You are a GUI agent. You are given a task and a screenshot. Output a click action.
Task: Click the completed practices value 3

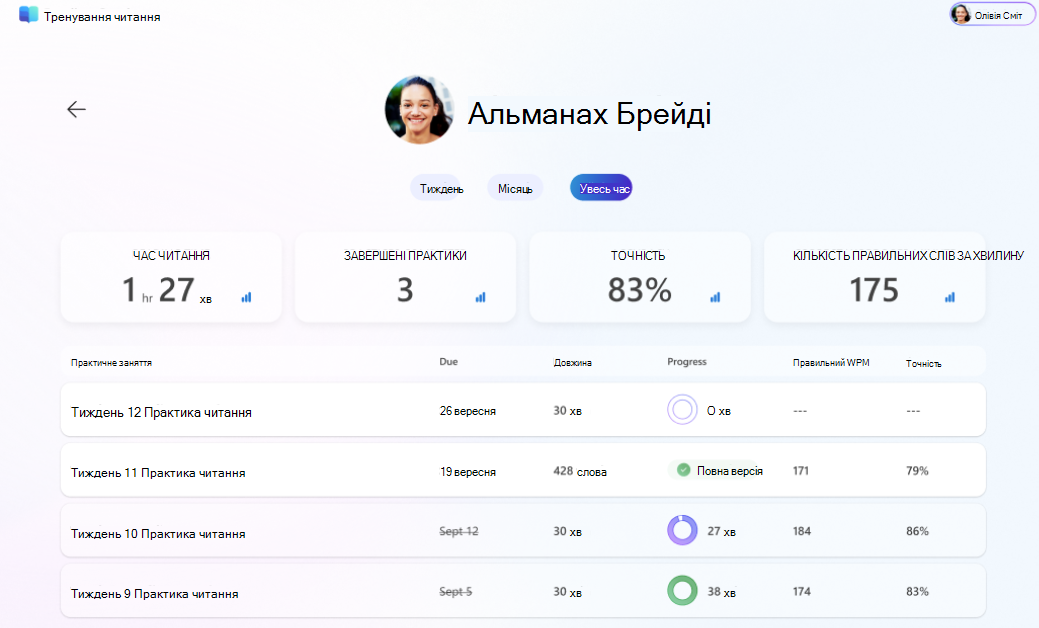click(x=405, y=290)
